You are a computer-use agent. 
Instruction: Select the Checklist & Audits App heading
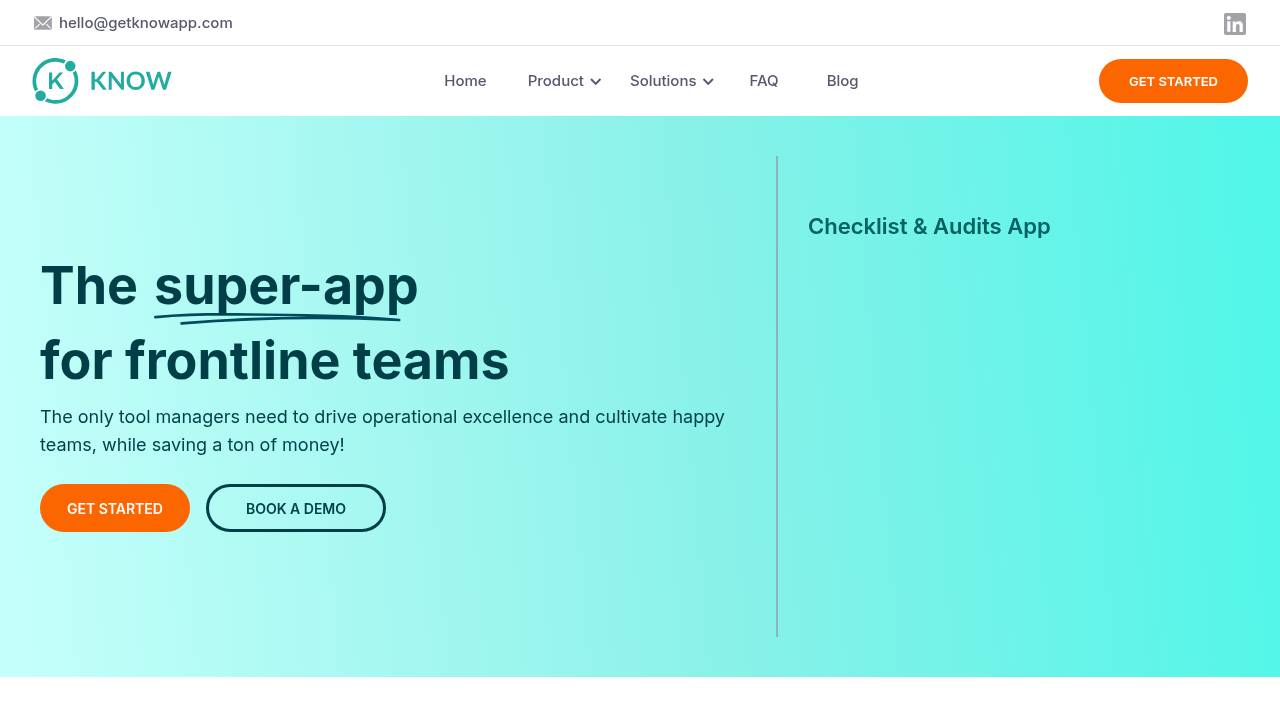pyautogui.click(x=929, y=227)
